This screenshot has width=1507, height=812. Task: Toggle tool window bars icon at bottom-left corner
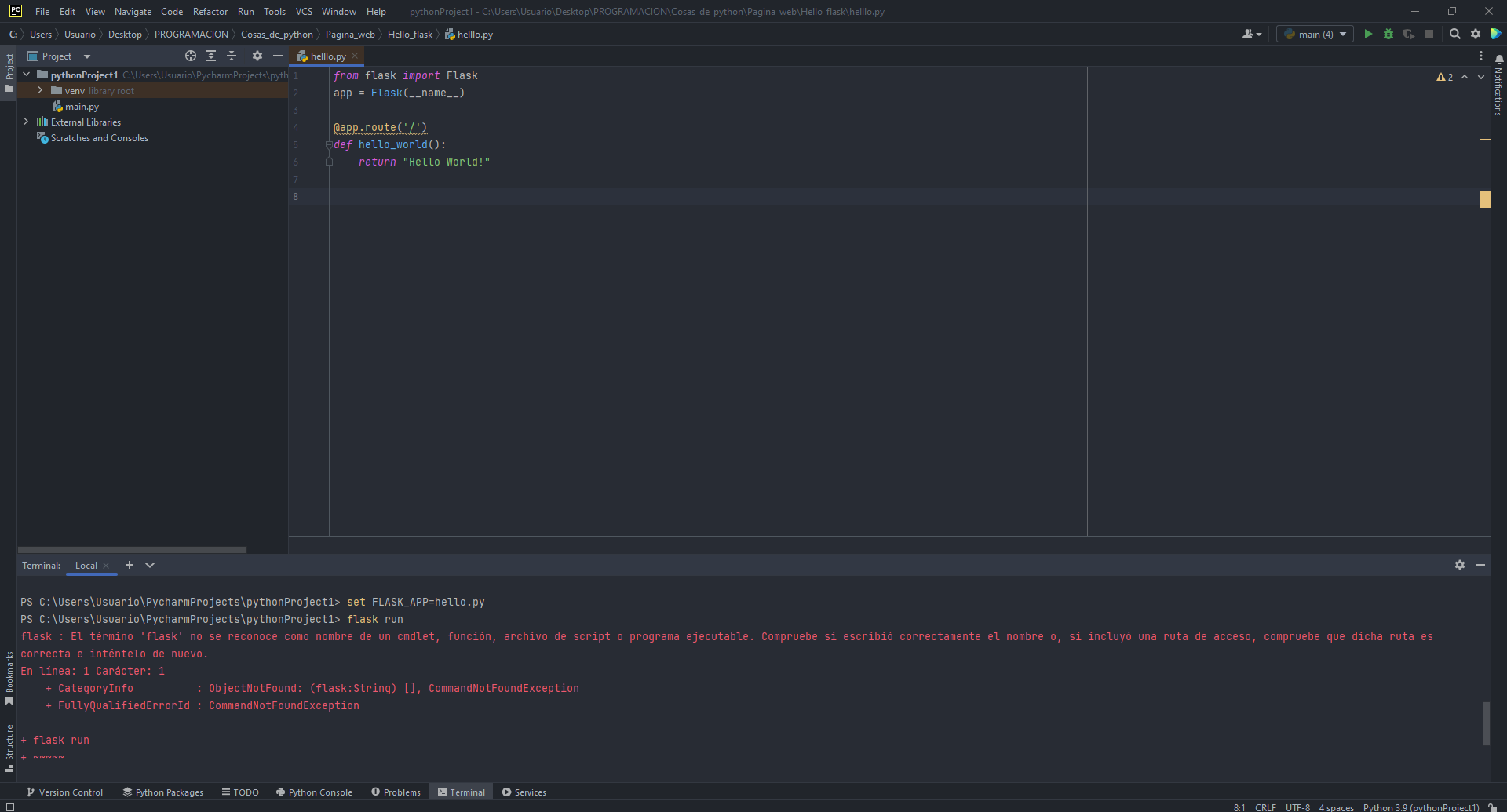pos(9,807)
